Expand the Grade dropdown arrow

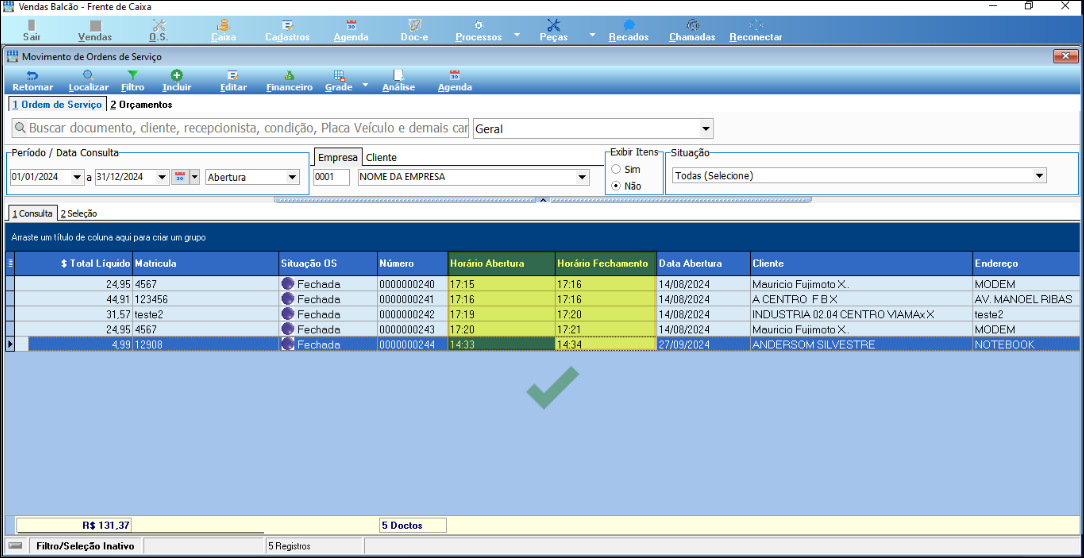click(366, 85)
